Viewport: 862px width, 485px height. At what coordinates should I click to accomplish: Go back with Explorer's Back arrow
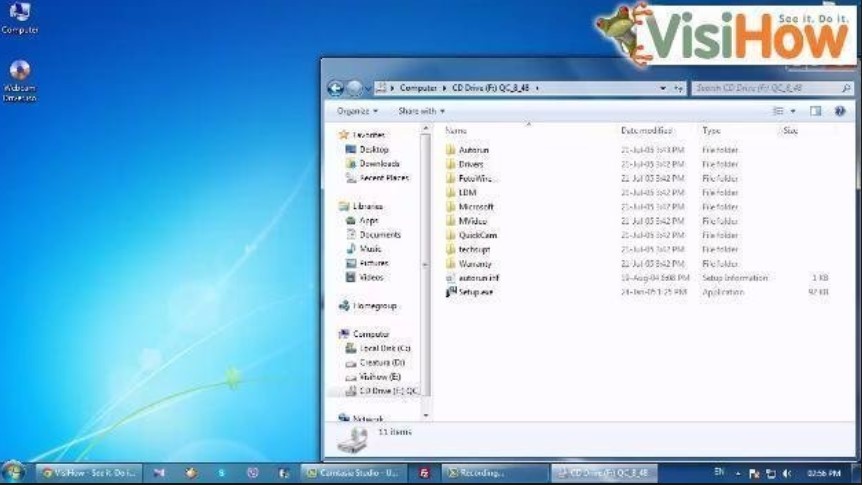(x=335, y=88)
